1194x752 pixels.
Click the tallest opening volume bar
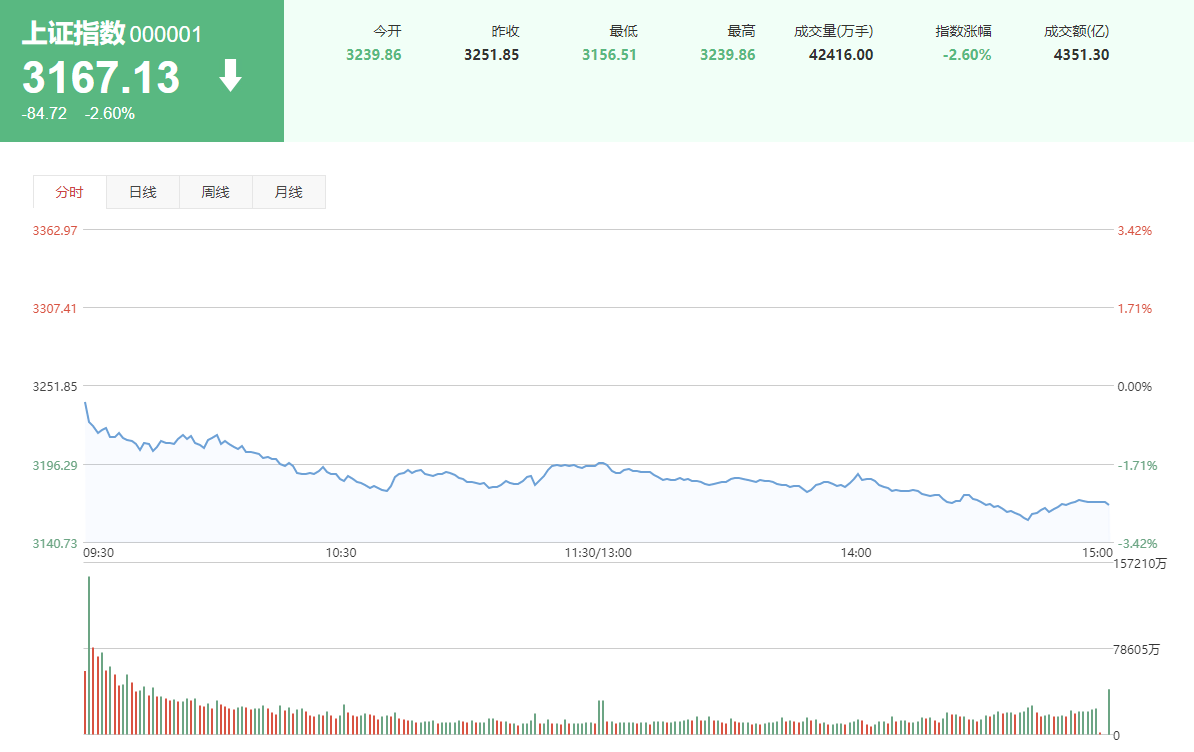[x=89, y=655]
